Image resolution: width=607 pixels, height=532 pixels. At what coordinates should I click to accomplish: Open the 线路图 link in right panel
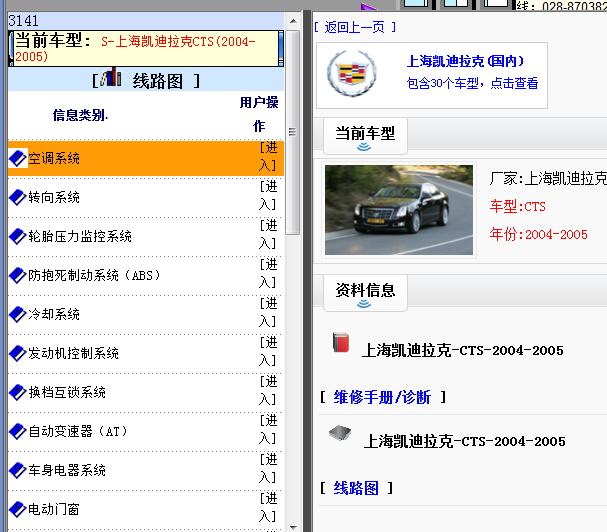(356, 488)
